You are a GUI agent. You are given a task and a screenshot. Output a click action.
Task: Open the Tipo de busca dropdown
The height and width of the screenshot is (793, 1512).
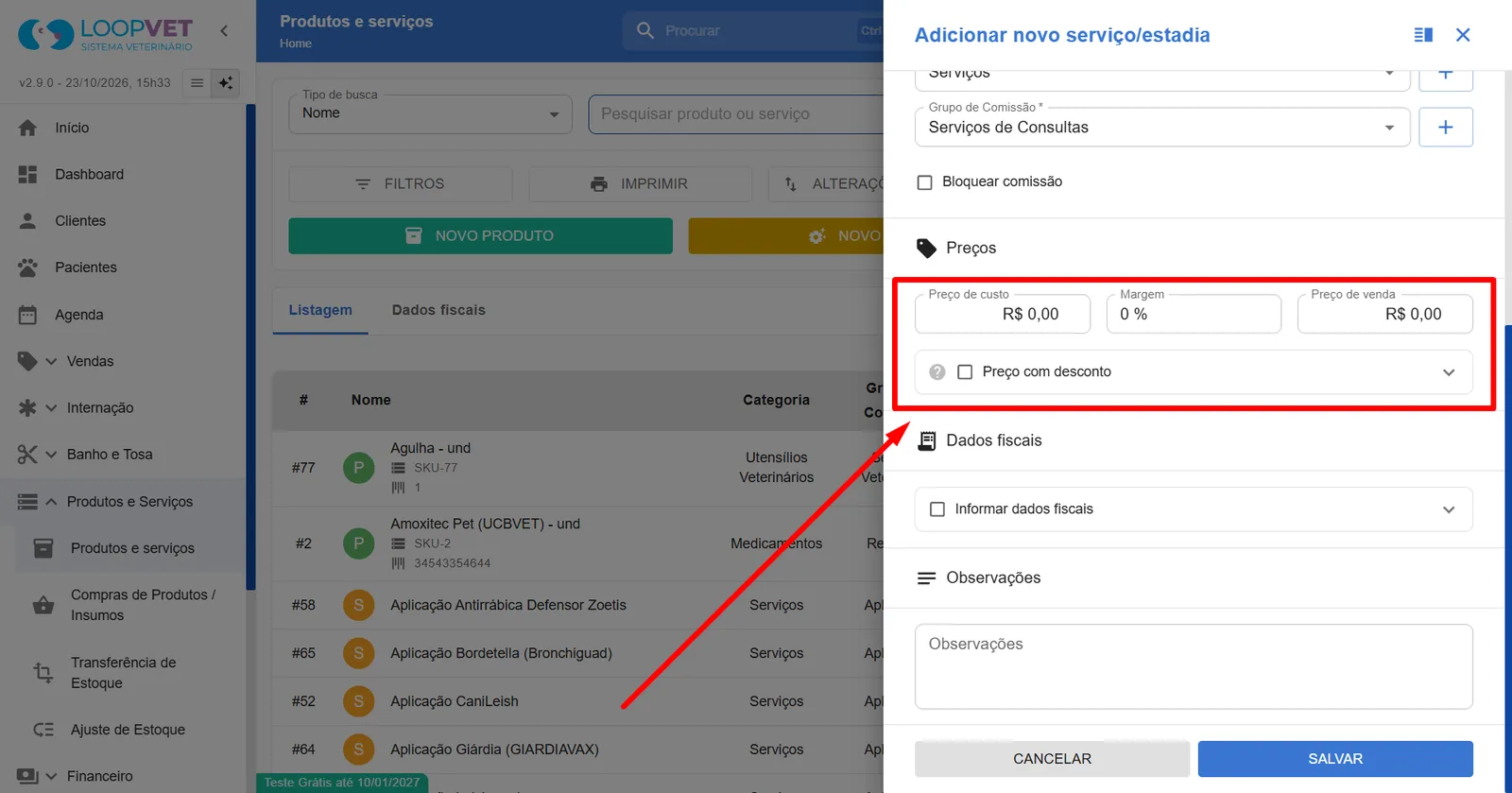[430, 114]
